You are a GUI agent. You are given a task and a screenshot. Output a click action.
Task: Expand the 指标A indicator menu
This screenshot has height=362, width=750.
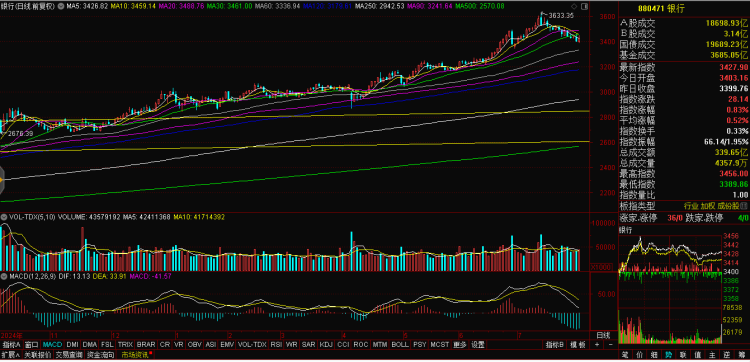(x=11, y=344)
